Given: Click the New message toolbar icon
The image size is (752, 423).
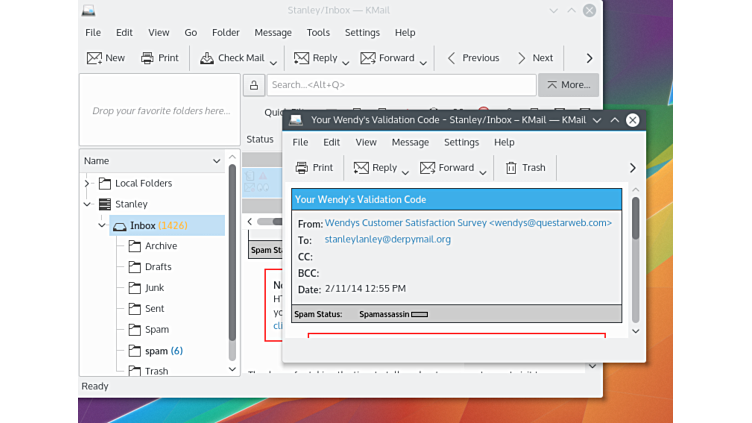Looking at the screenshot, I should coord(105,58).
